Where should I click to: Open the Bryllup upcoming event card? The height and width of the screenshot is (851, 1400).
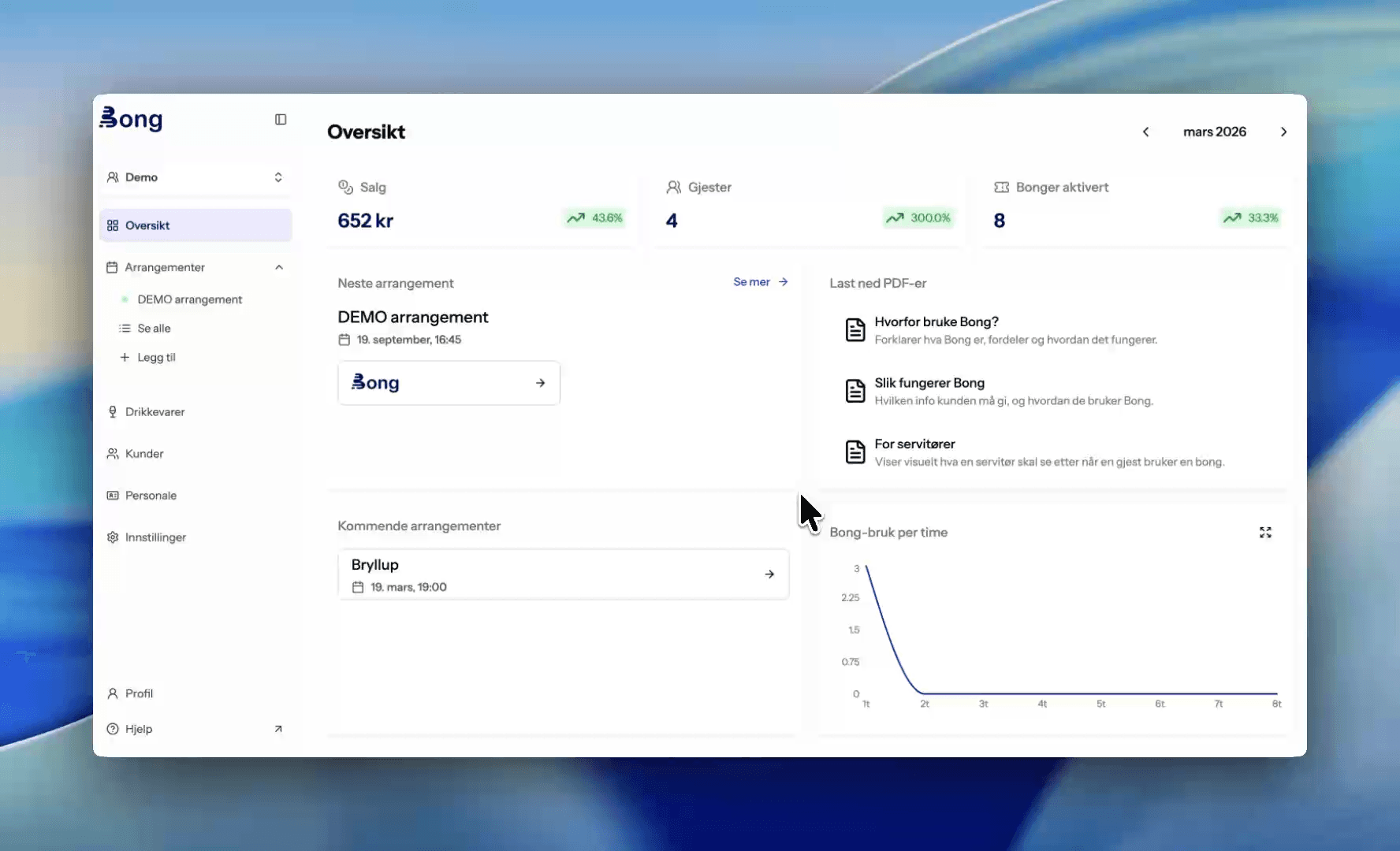563,575
